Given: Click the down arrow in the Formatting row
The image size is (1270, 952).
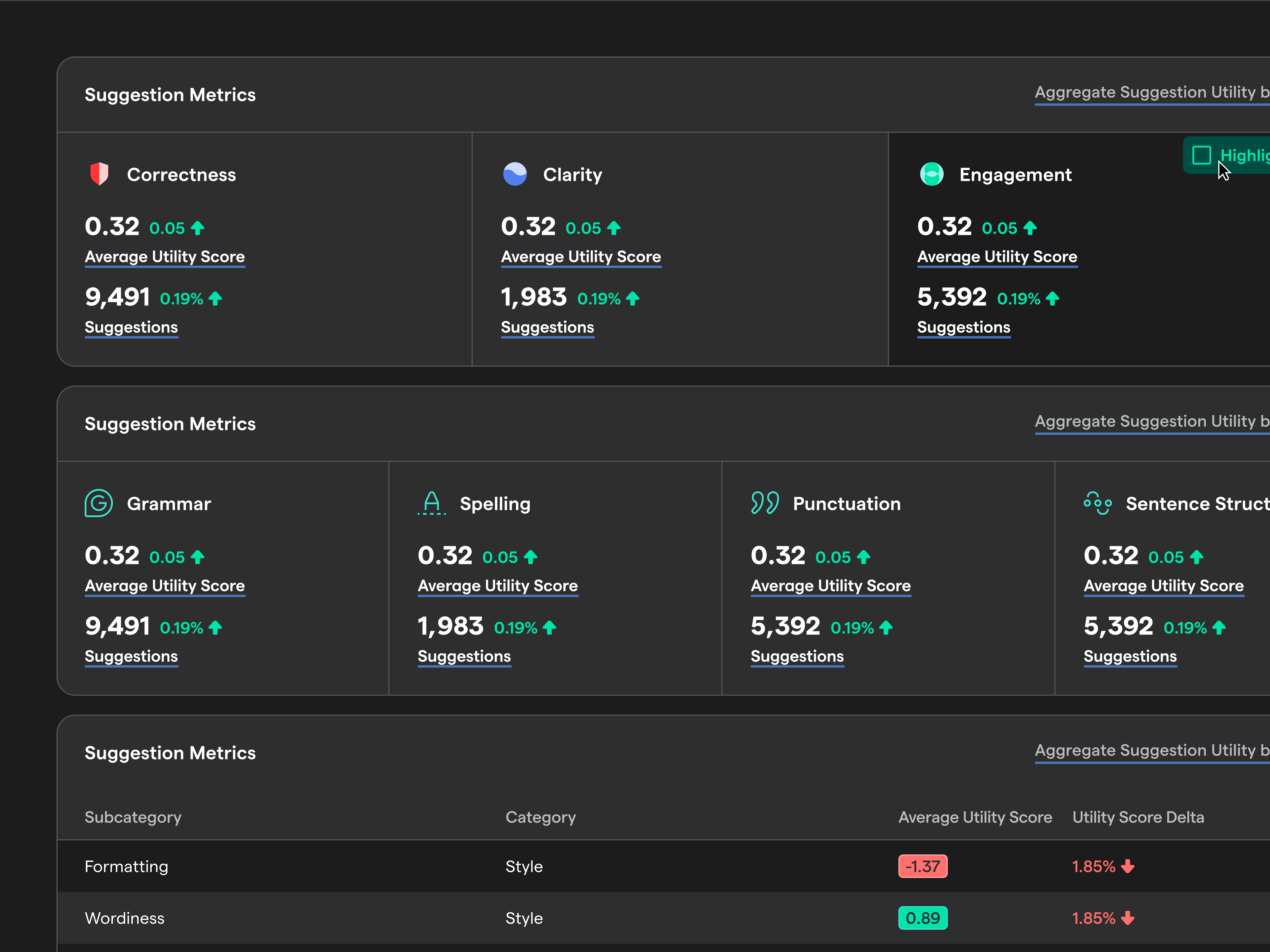Looking at the screenshot, I should tap(1128, 866).
